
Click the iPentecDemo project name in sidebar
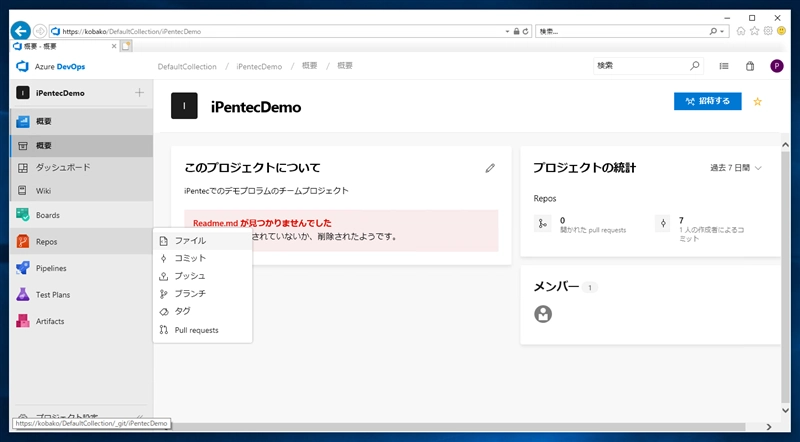[60, 93]
